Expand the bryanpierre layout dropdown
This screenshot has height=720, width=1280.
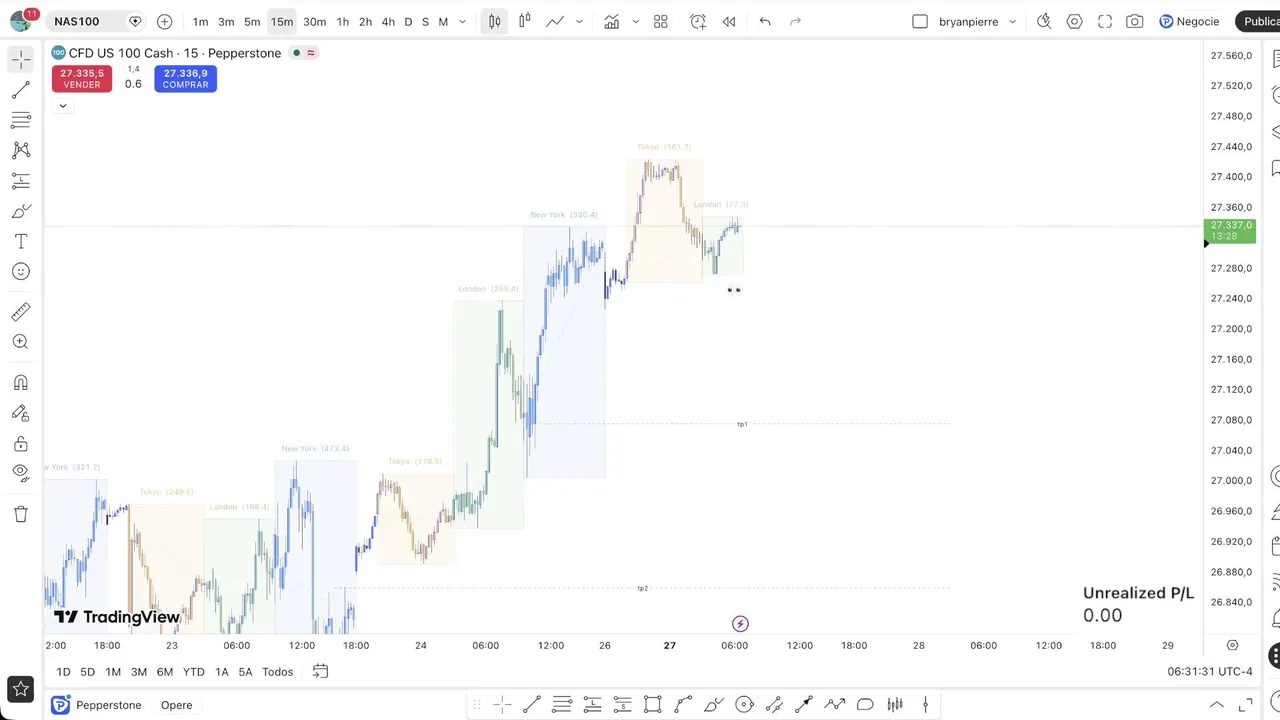click(1012, 21)
